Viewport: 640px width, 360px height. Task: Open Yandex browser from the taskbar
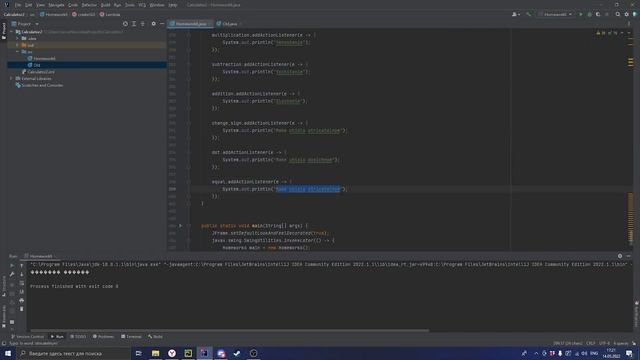pyautogui.click(x=172, y=353)
